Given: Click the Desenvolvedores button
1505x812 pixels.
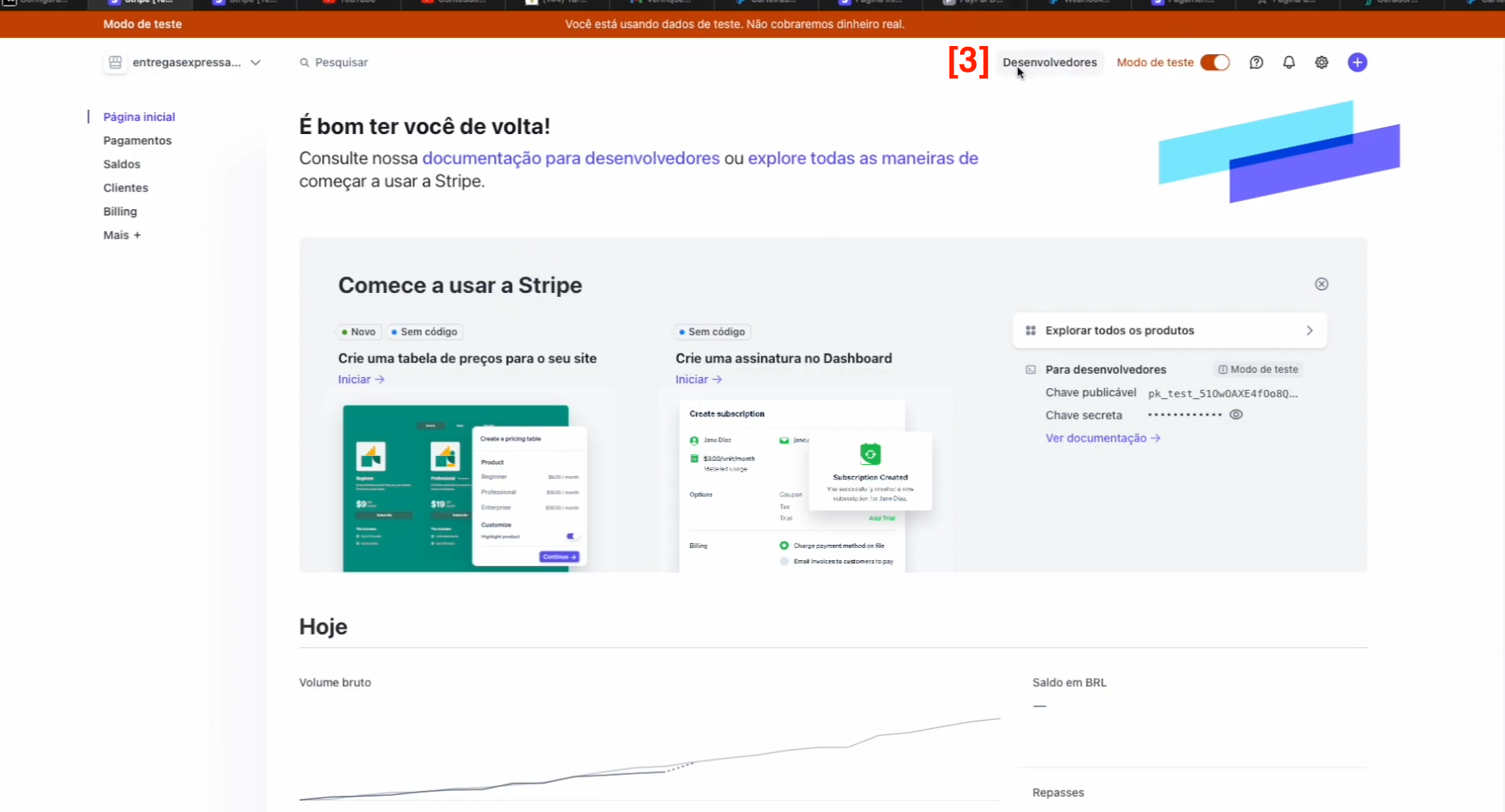Looking at the screenshot, I should point(1050,62).
